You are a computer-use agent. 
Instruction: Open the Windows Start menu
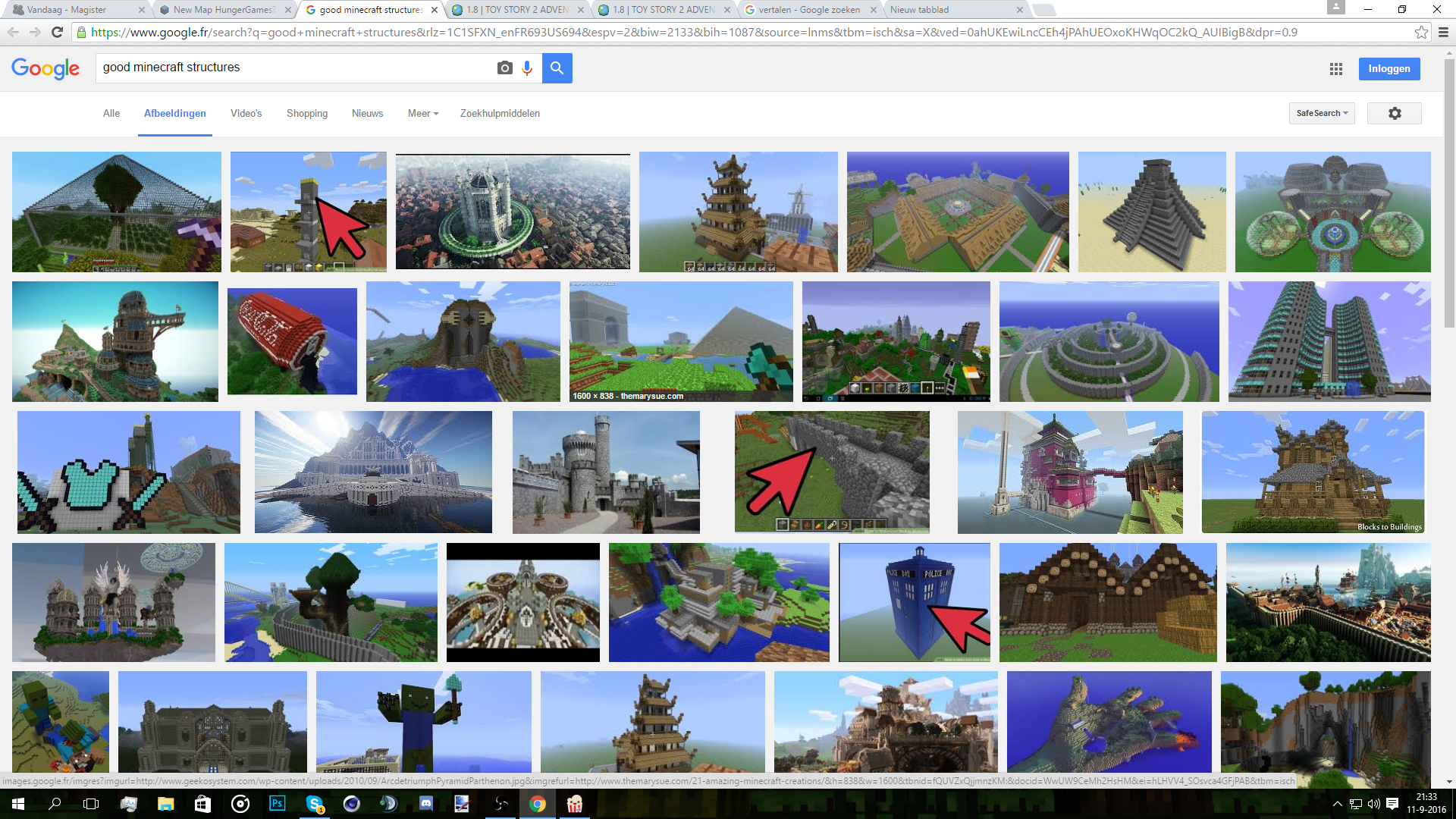(x=18, y=804)
